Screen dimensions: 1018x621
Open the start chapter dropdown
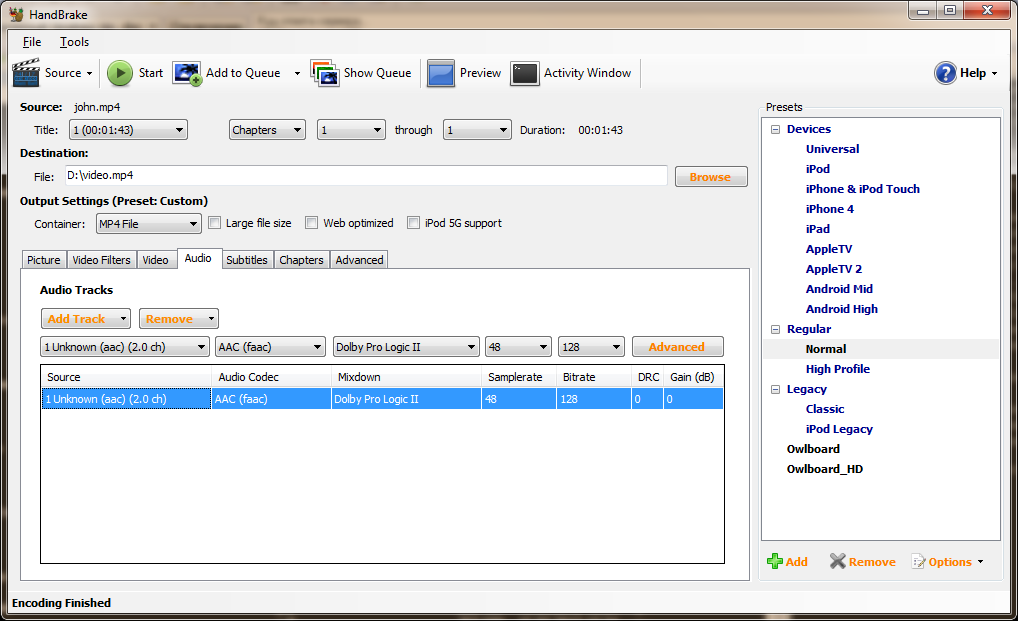351,130
